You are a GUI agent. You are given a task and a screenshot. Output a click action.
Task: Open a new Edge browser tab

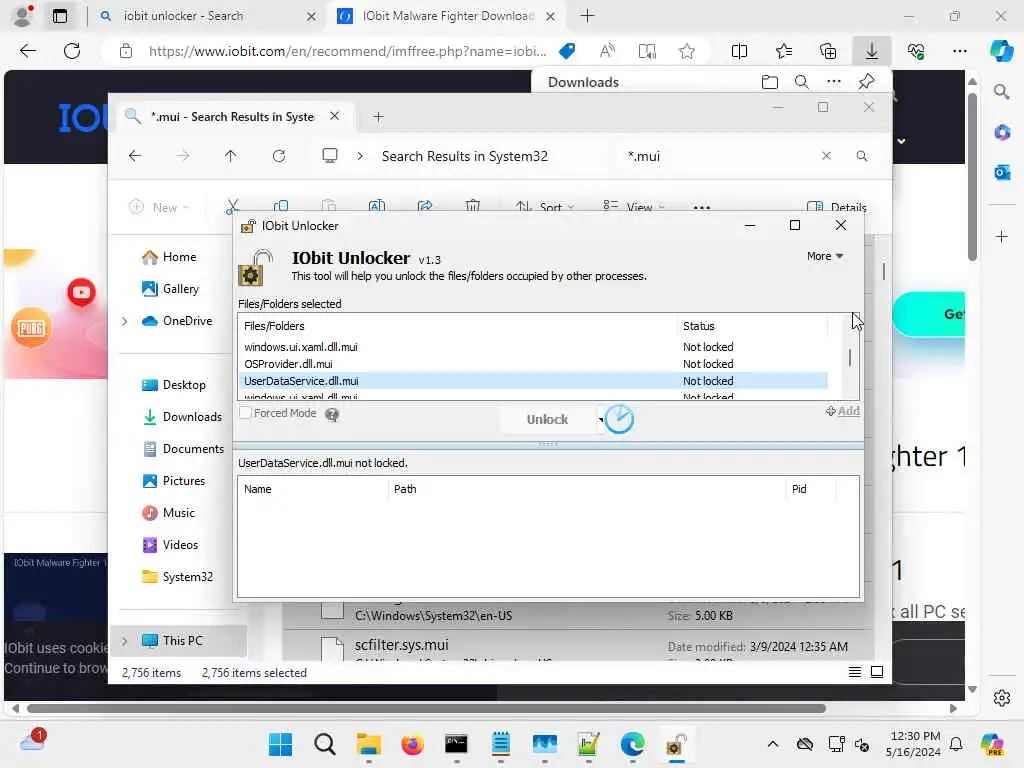[588, 16]
